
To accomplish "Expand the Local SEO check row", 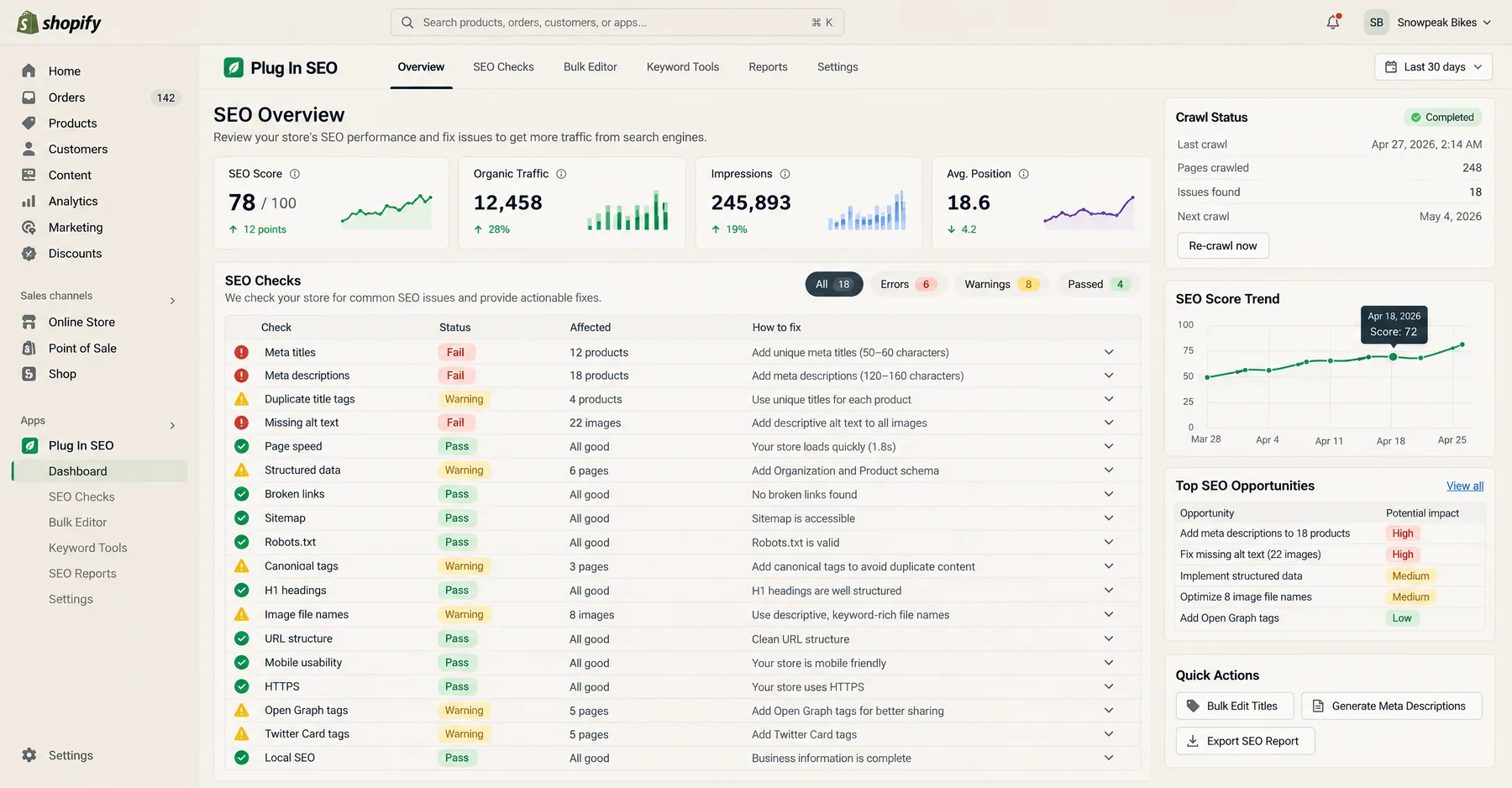I will (1109, 758).
